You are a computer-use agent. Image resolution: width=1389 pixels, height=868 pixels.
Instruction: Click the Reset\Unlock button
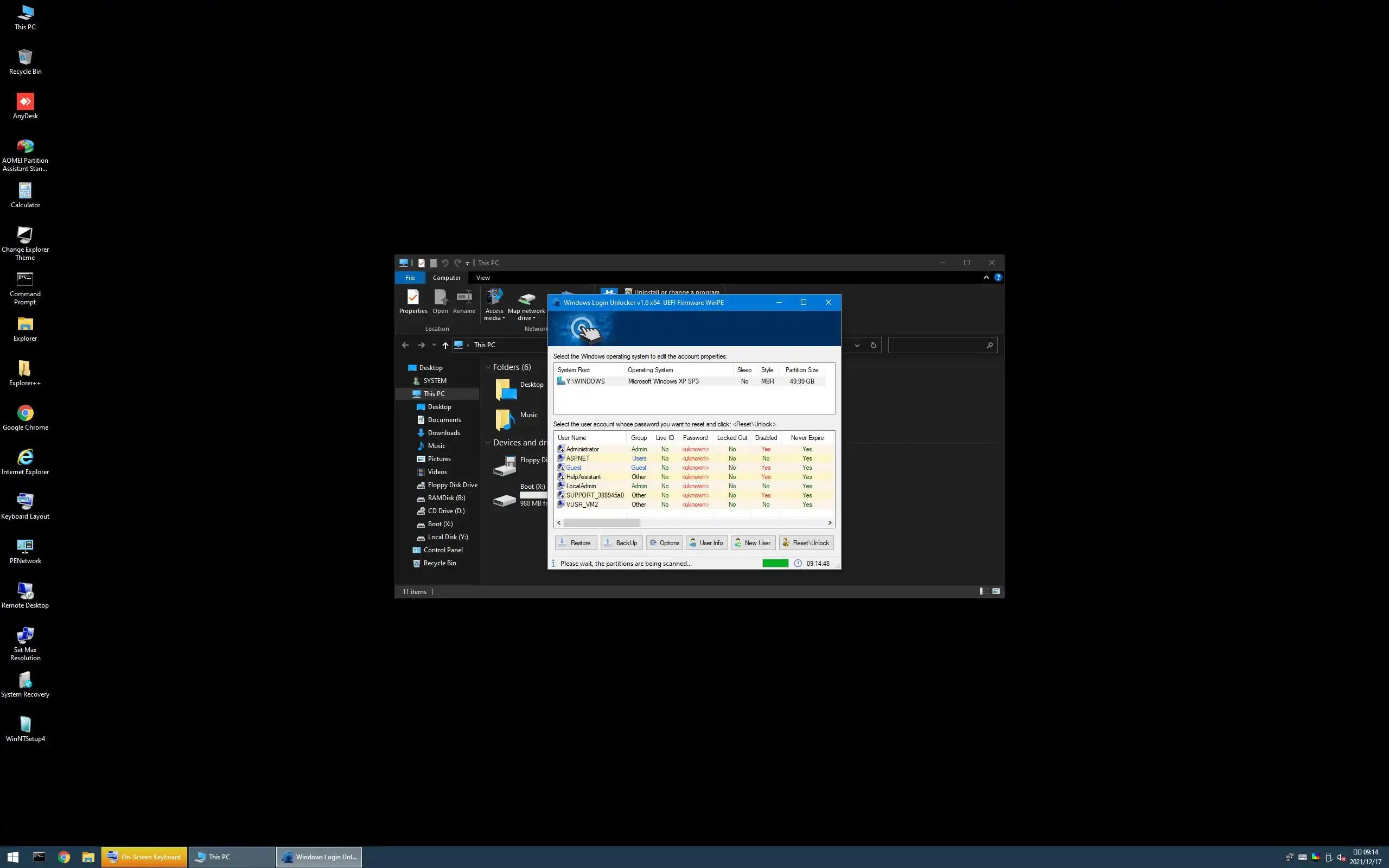point(806,542)
